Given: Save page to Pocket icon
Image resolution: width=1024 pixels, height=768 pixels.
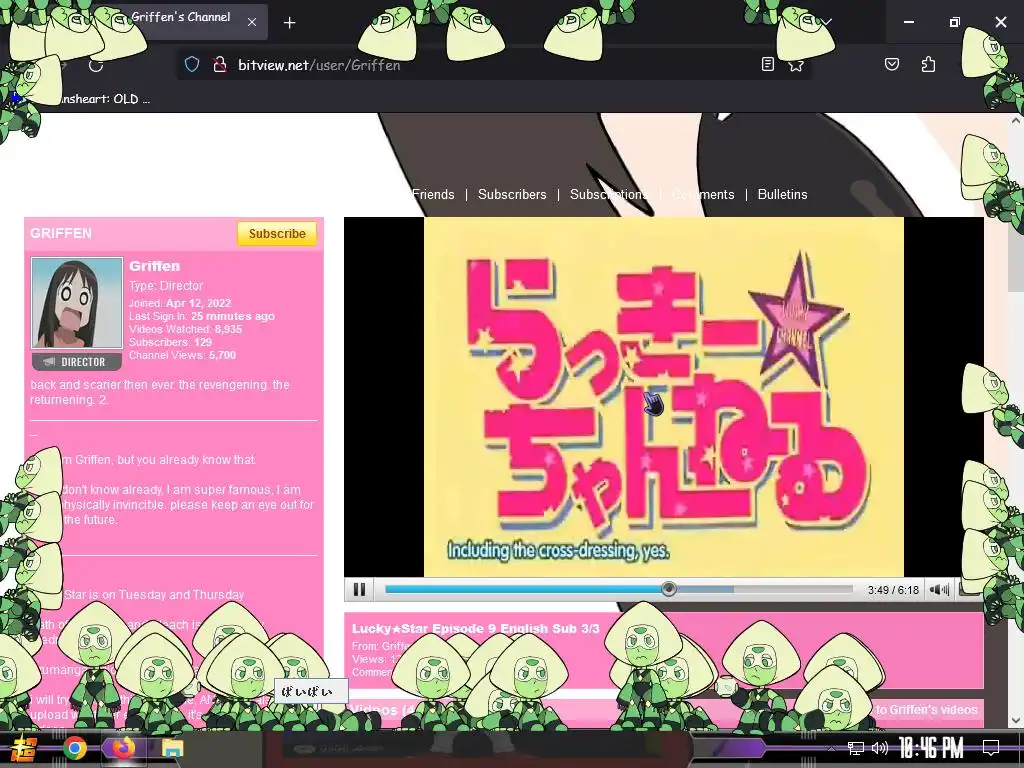Looking at the screenshot, I should [891, 64].
